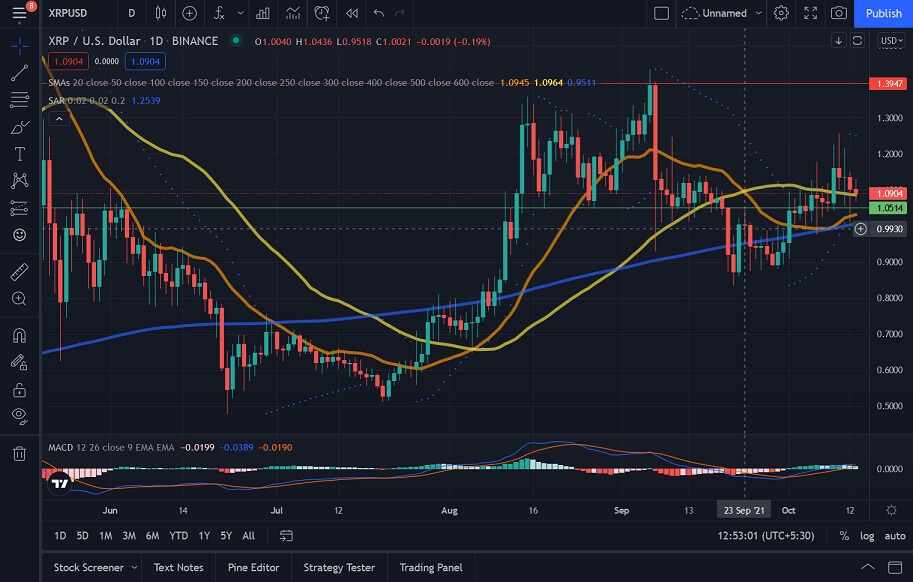Open the ruler measure tool
The height and width of the screenshot is (582, 913).
pos(19,271)
